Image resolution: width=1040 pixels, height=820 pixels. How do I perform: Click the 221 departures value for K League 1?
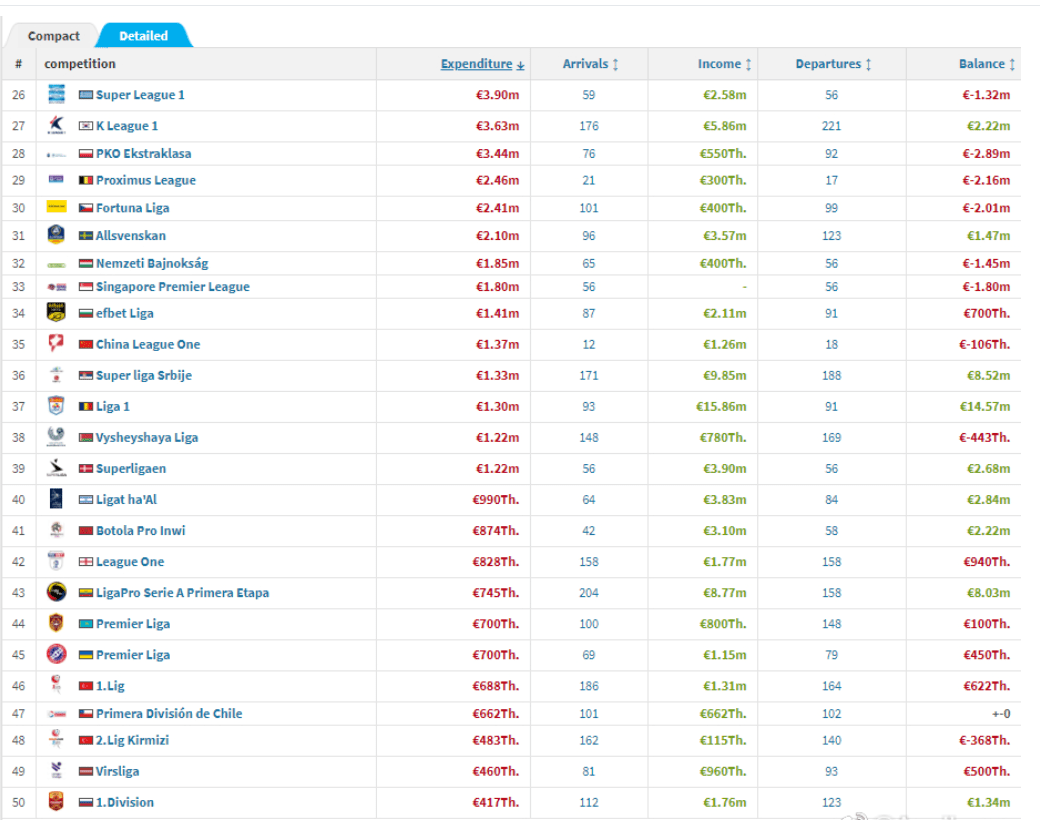click(831, 126)
